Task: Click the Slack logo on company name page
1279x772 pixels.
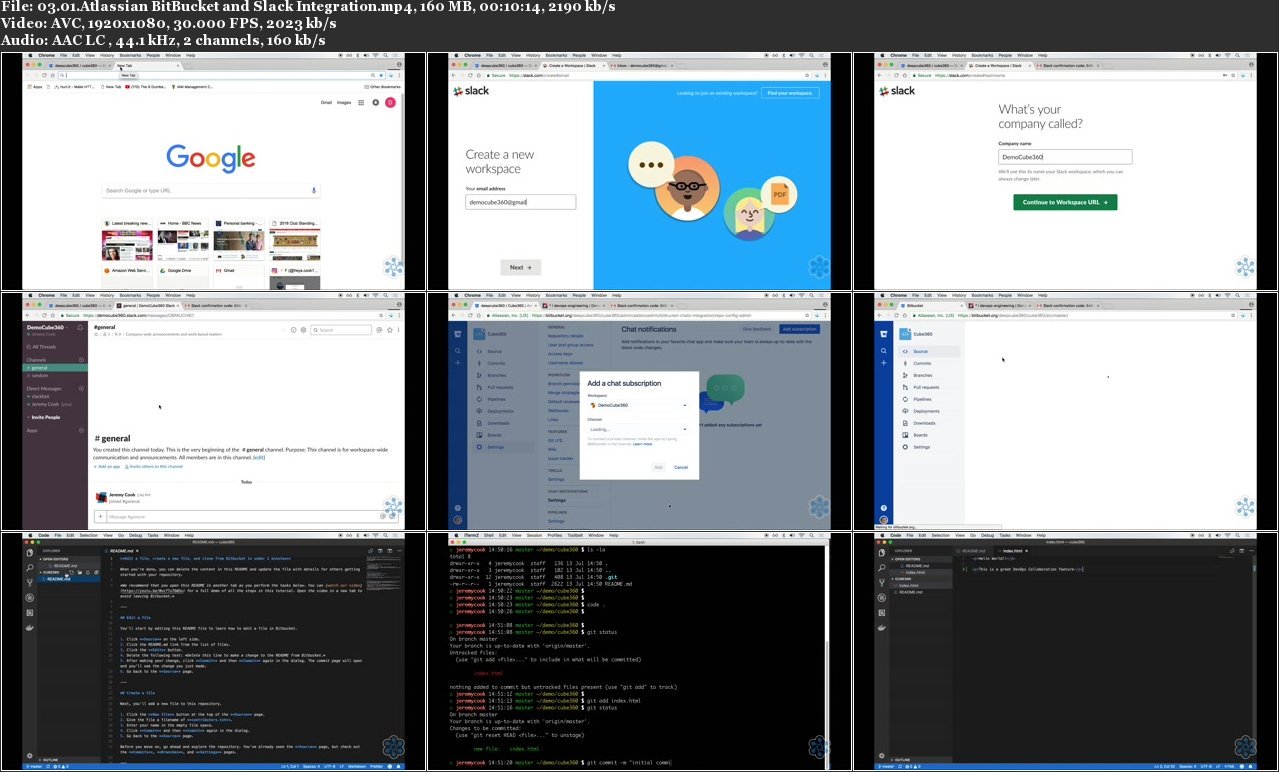Action: pos(897,91)
